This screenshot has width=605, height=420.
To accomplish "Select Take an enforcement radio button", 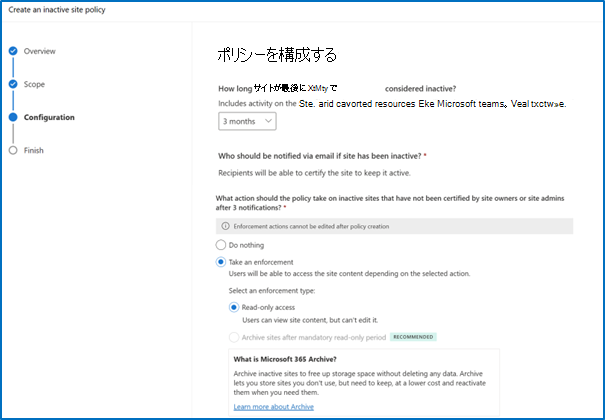I will pos(221,262).
